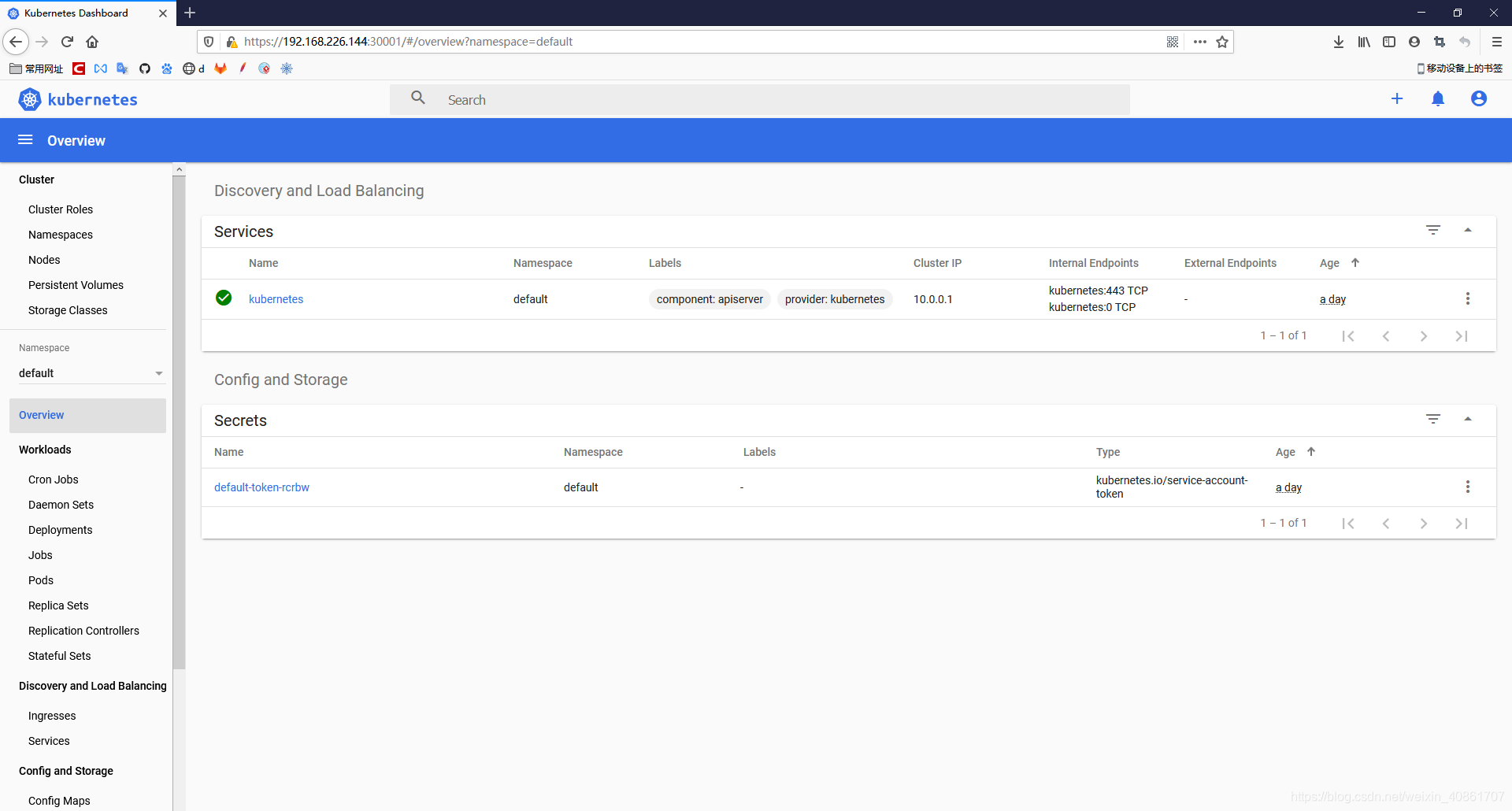Open Persistent Volumes in the sidebar
The image size is (1512, 811).
coord(76,285)
